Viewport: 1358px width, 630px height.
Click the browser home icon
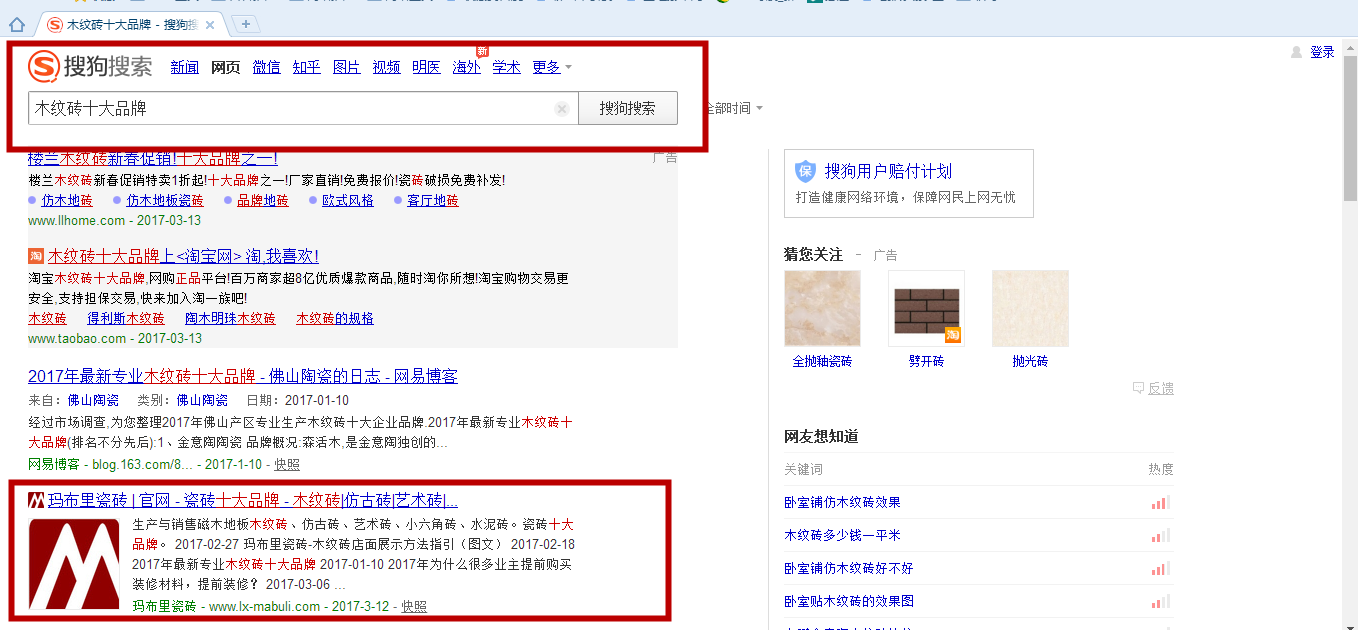tap(16, 24)
